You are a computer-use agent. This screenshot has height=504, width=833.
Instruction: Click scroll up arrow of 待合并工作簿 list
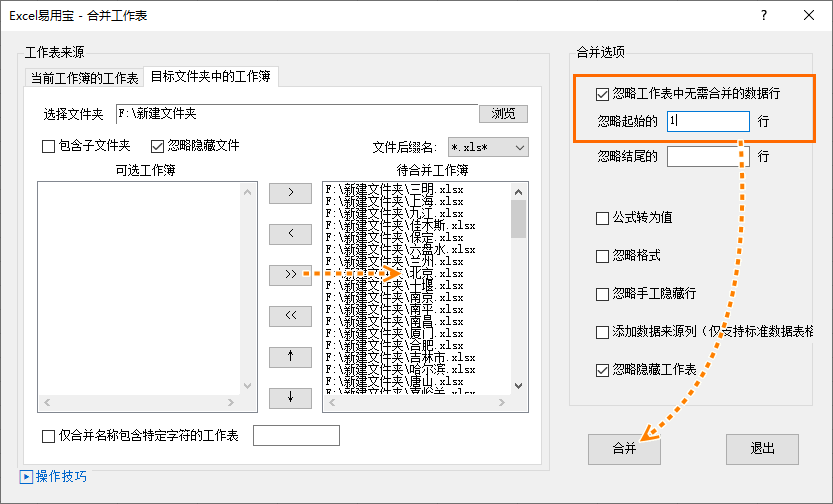(518, 192)
